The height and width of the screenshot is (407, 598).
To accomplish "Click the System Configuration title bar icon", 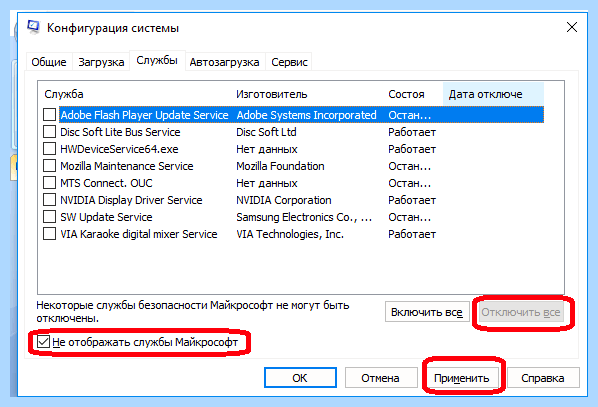I will (33, 27).
